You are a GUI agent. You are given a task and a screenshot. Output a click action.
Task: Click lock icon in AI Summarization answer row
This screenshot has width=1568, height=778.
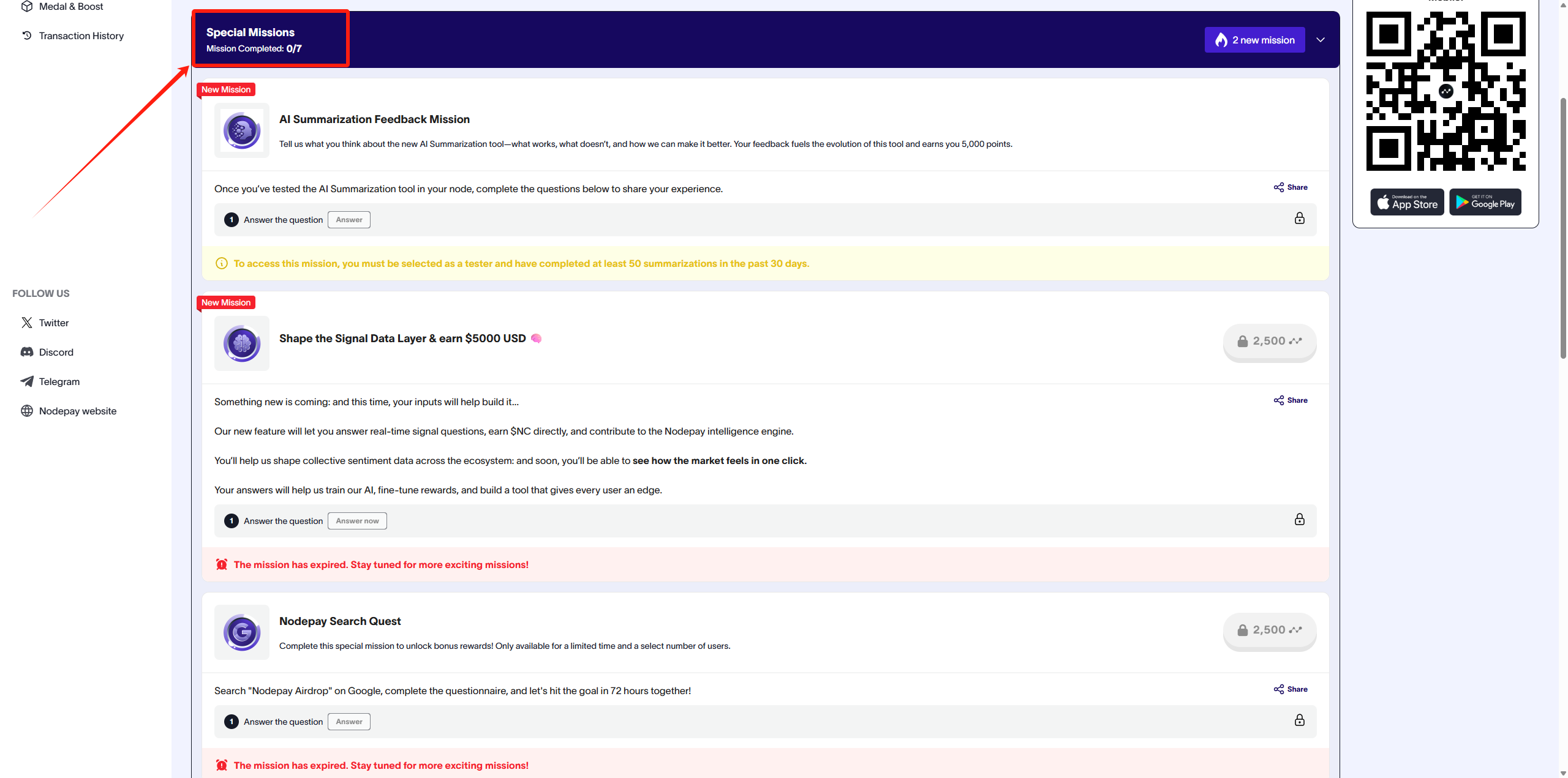[x=1299, y=219]
